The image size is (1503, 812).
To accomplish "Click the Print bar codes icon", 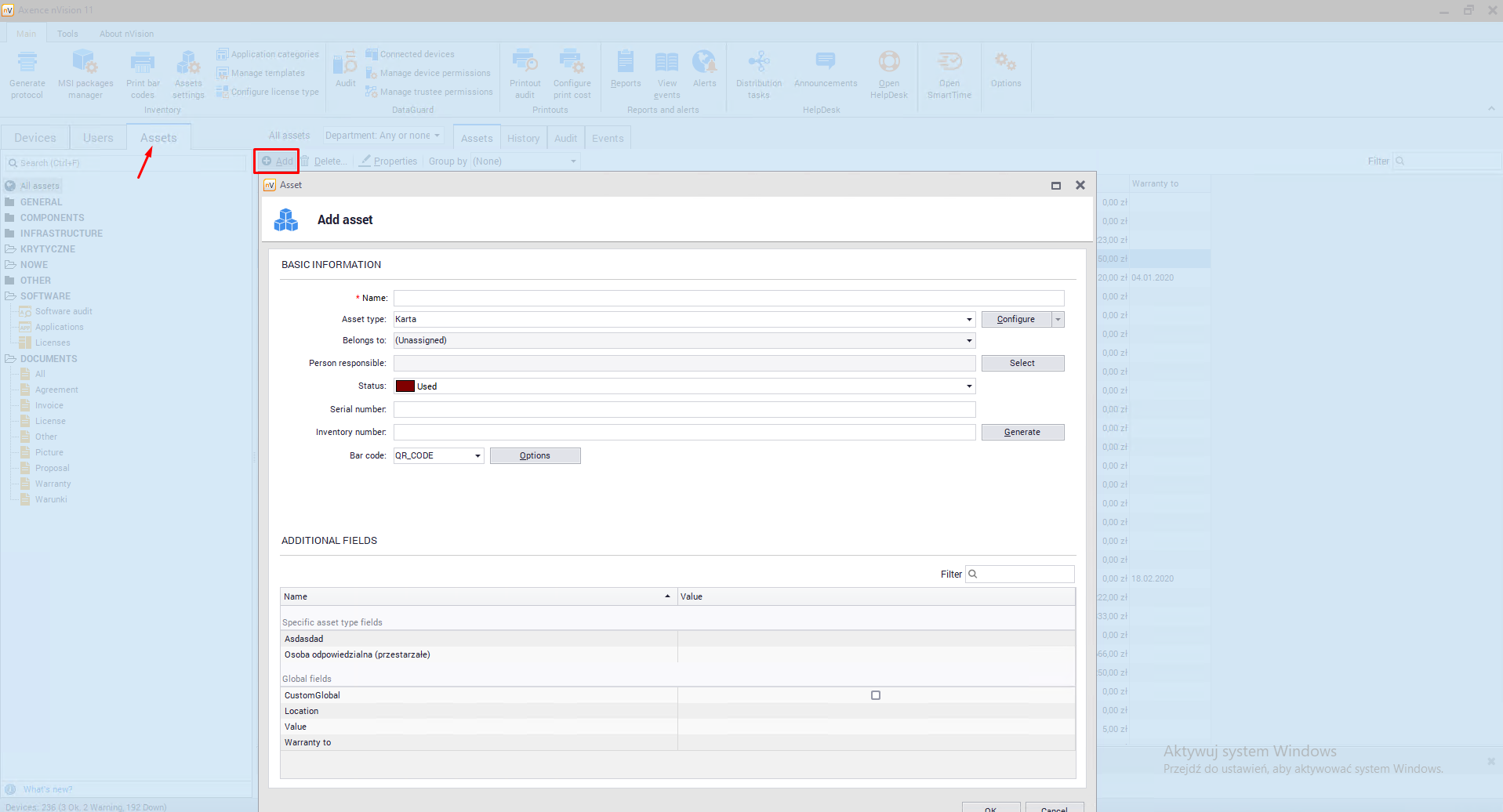I will pos(143,63).
